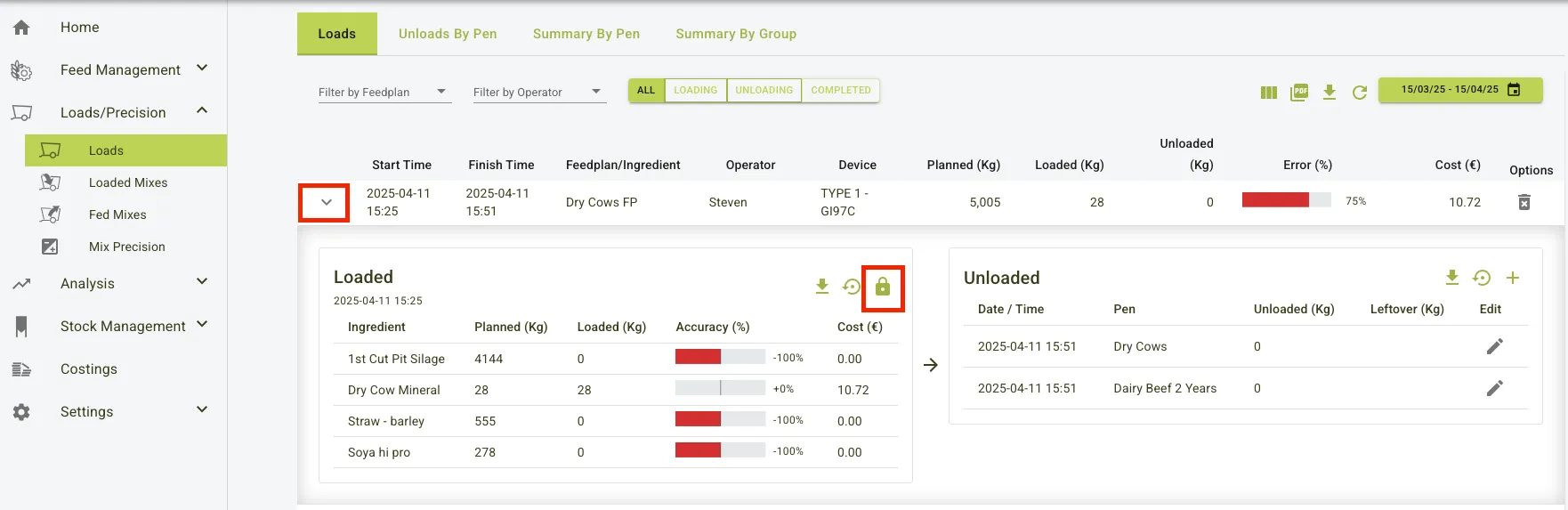Open the Filter by Operator dropdown

tap(538, 93)
